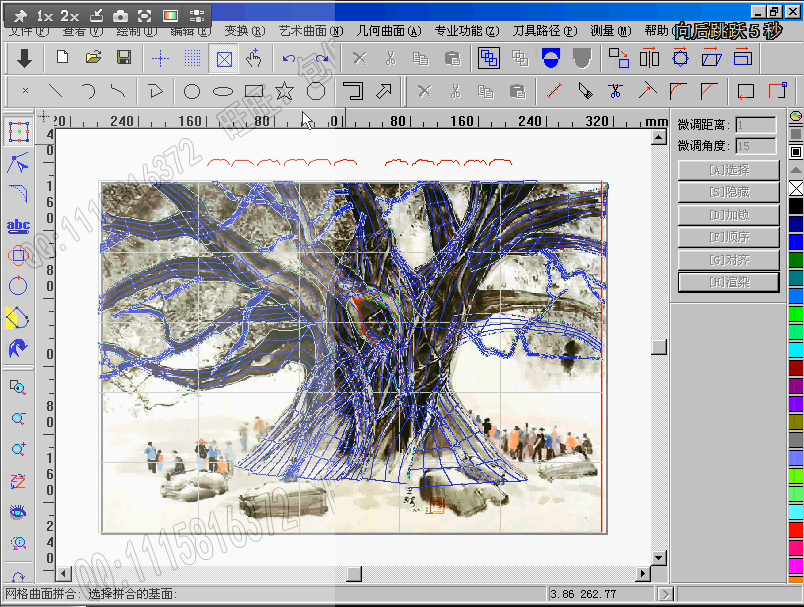
Task: Set playback speed to 1x
Action: (45, 16)
